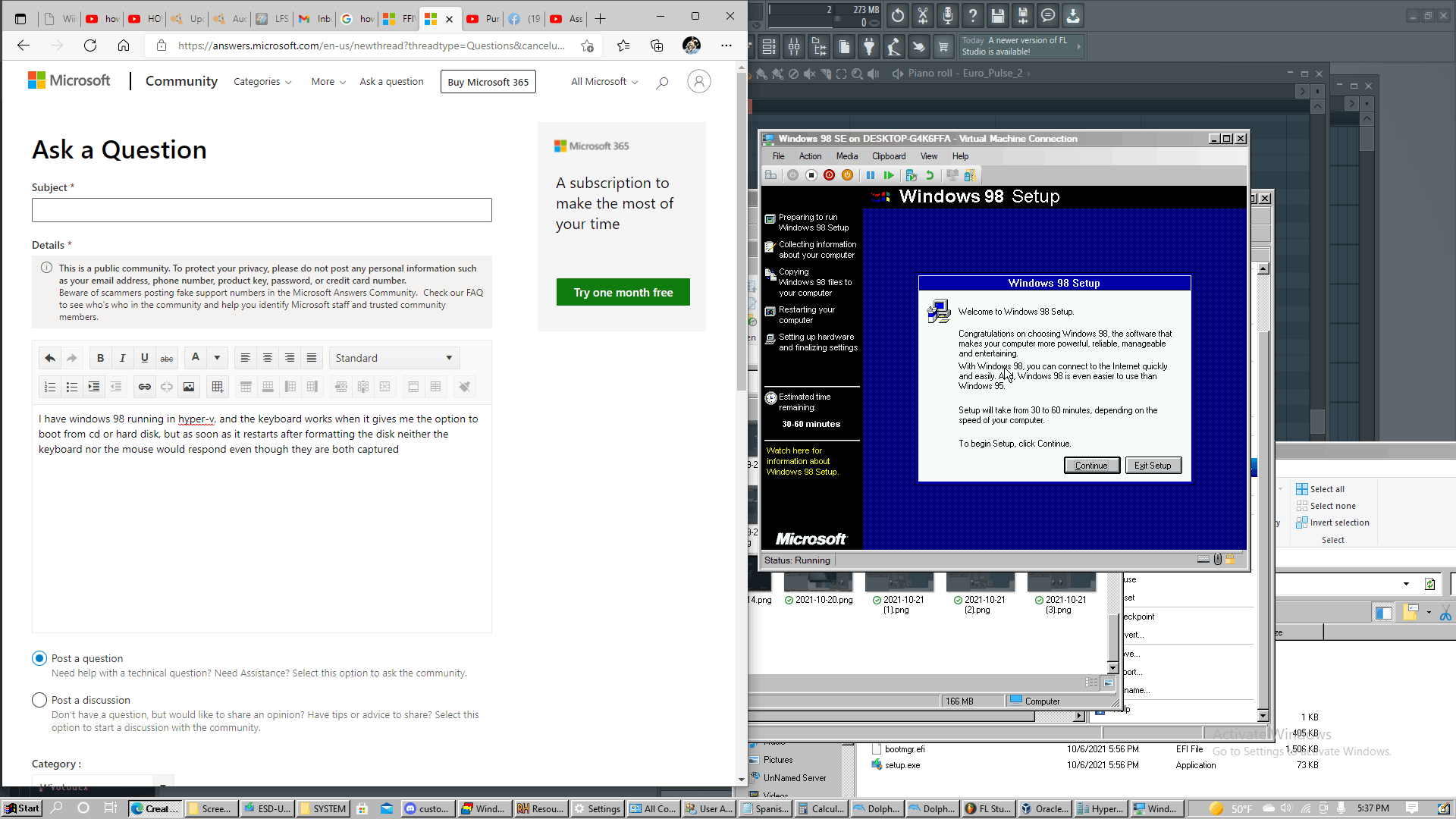Click Buy Microsoft 365 button
Screen dimensions: 1456x819
pyautogui.click(x=488, y=82)
